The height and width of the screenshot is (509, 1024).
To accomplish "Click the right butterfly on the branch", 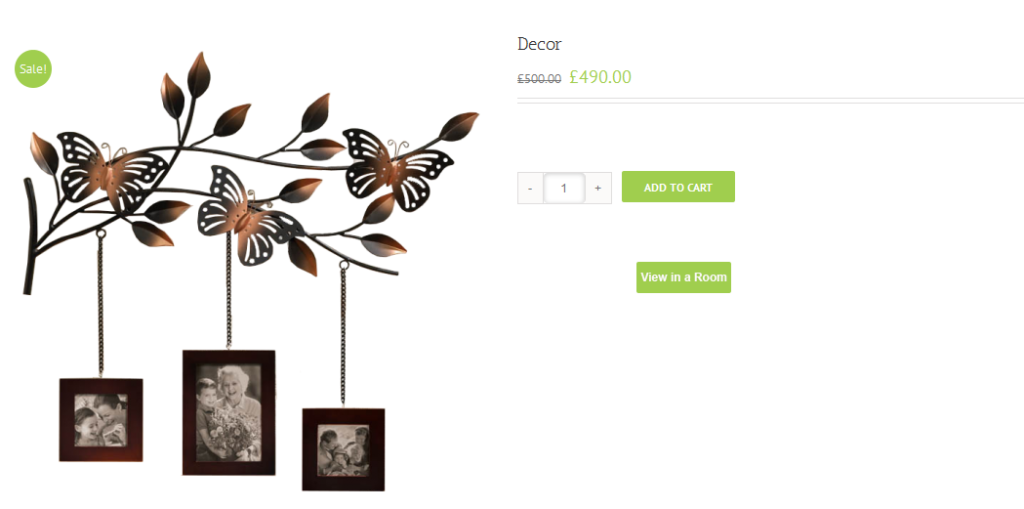I will coord(397,169).
